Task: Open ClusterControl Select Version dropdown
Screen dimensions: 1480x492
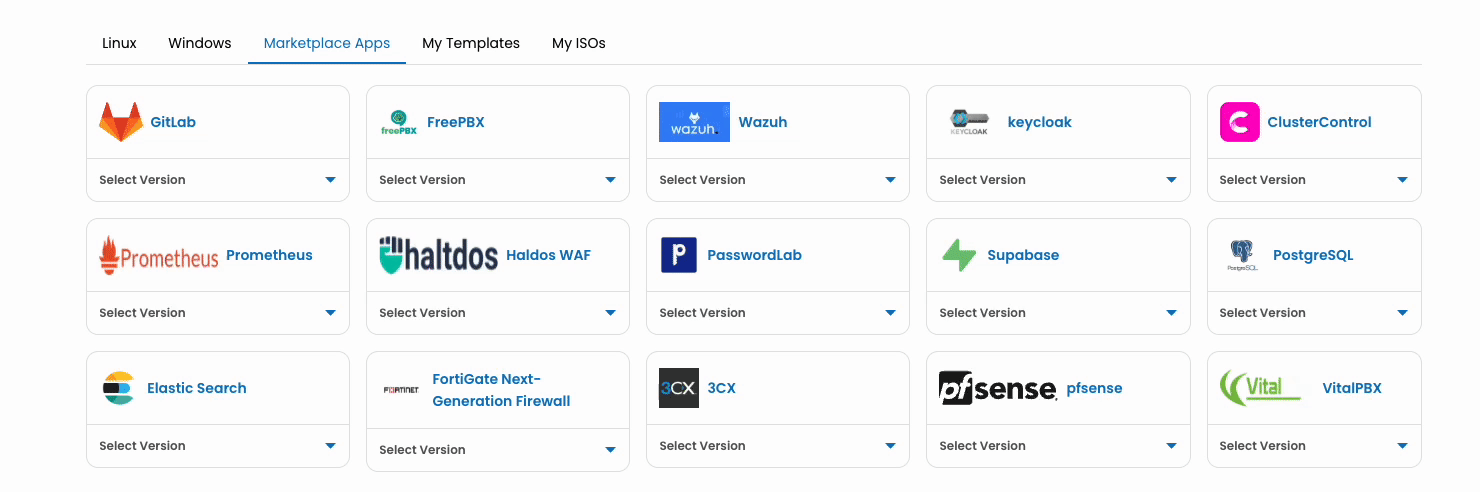Action: [x=1314, y=180]
